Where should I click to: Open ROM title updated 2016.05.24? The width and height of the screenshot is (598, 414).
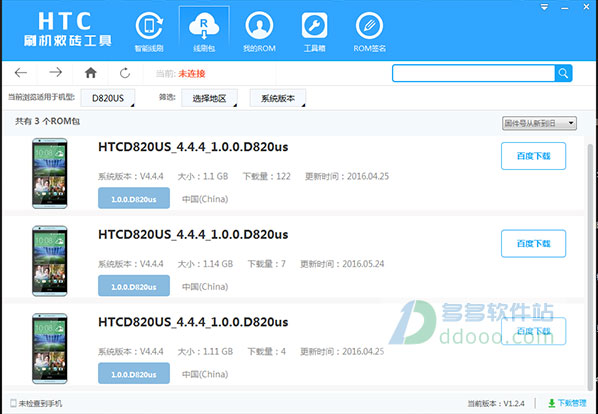[193, 235]
